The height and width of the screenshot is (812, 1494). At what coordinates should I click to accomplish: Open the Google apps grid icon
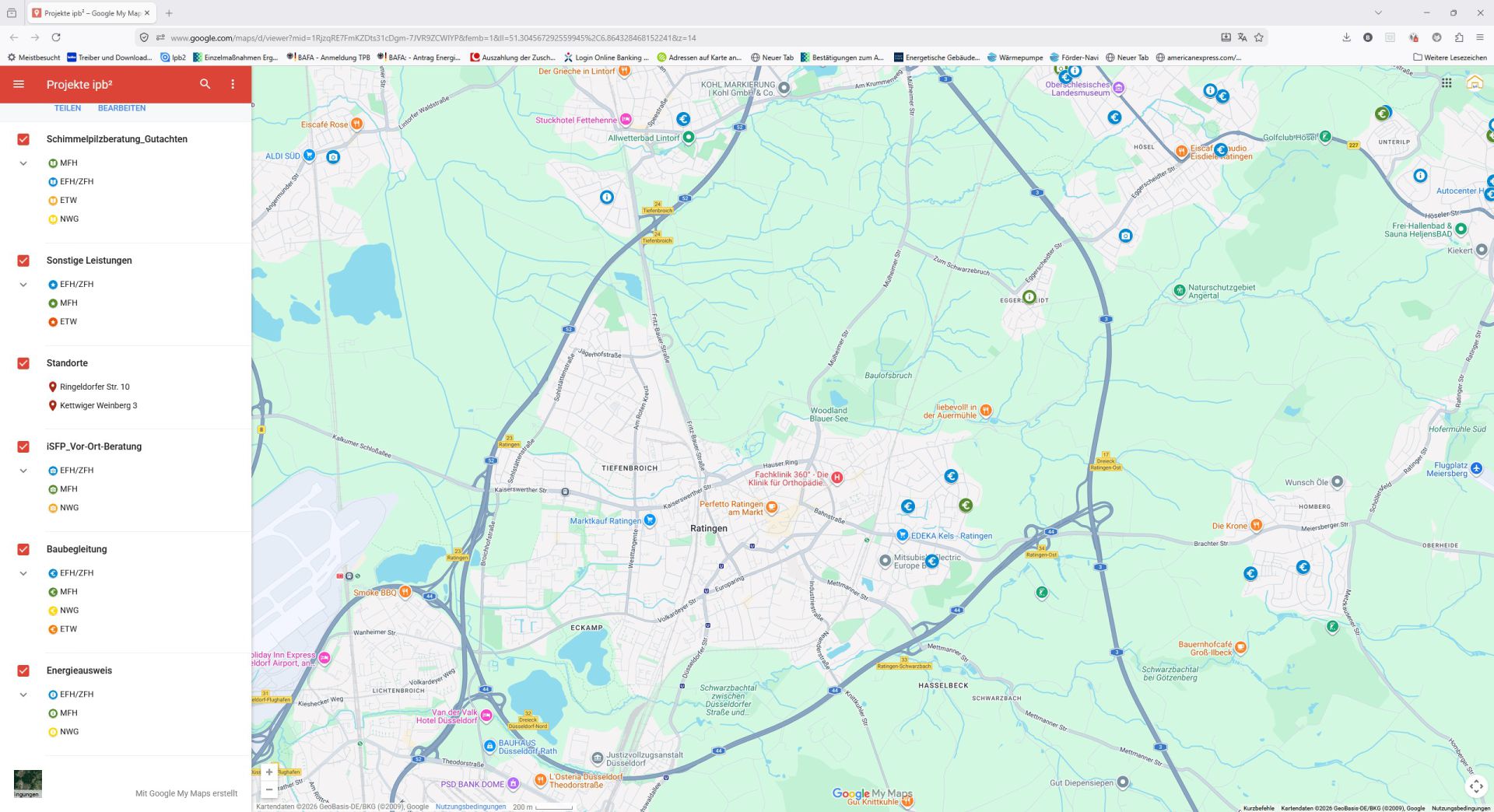pyautogui.click(x=1447, y=83)
